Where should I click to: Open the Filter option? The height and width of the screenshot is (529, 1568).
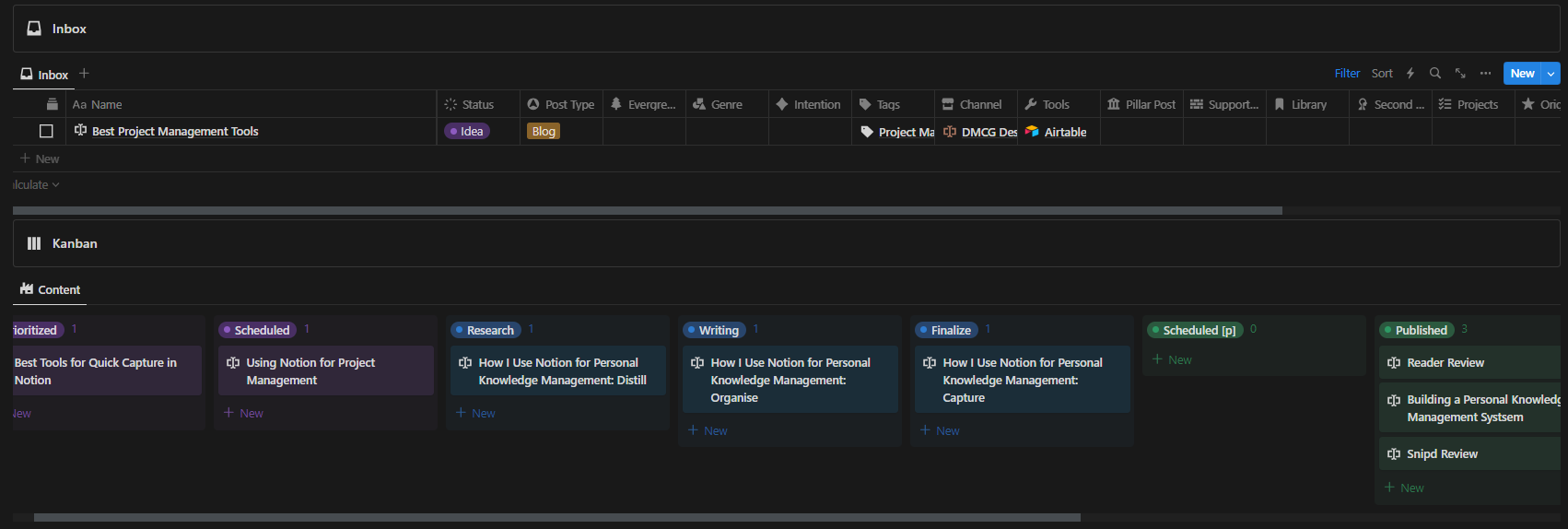(x=1347, y=74)
